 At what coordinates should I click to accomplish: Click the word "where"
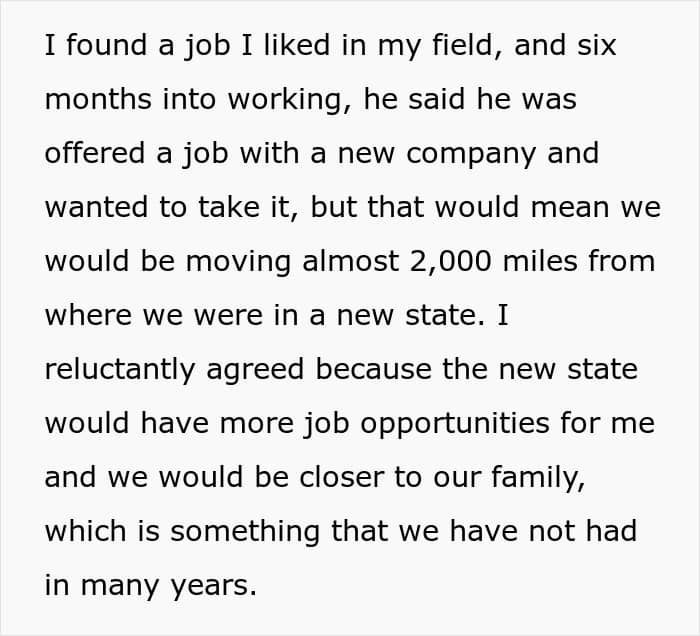coord(88,315)
